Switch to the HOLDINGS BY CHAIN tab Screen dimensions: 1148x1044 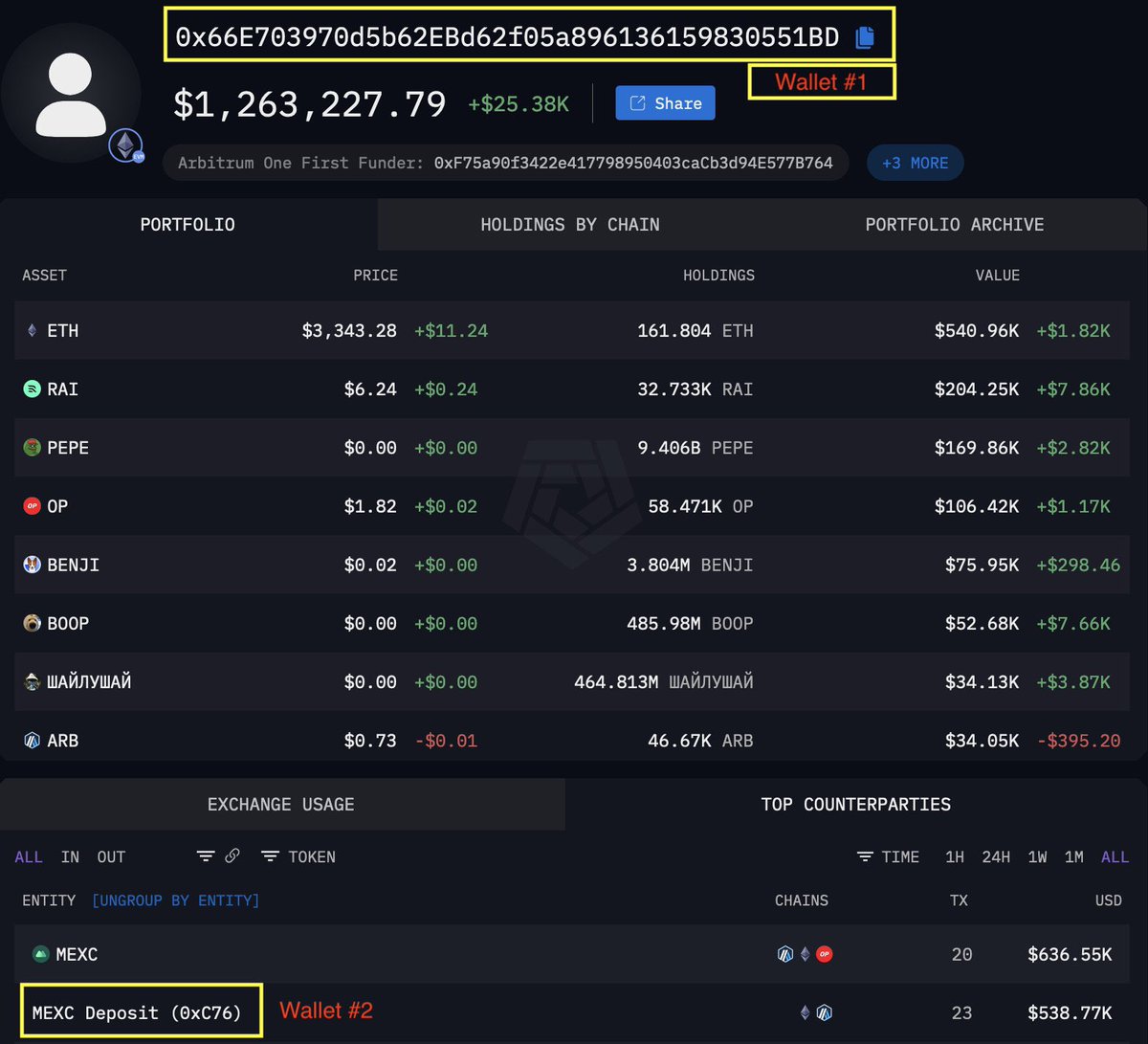tap(570, 224)
